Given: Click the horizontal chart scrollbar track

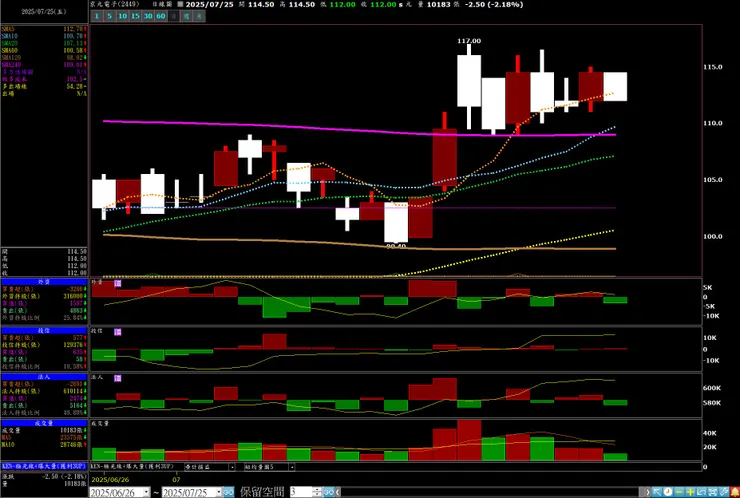Looking at the screenshot, I should click(491, 492).
